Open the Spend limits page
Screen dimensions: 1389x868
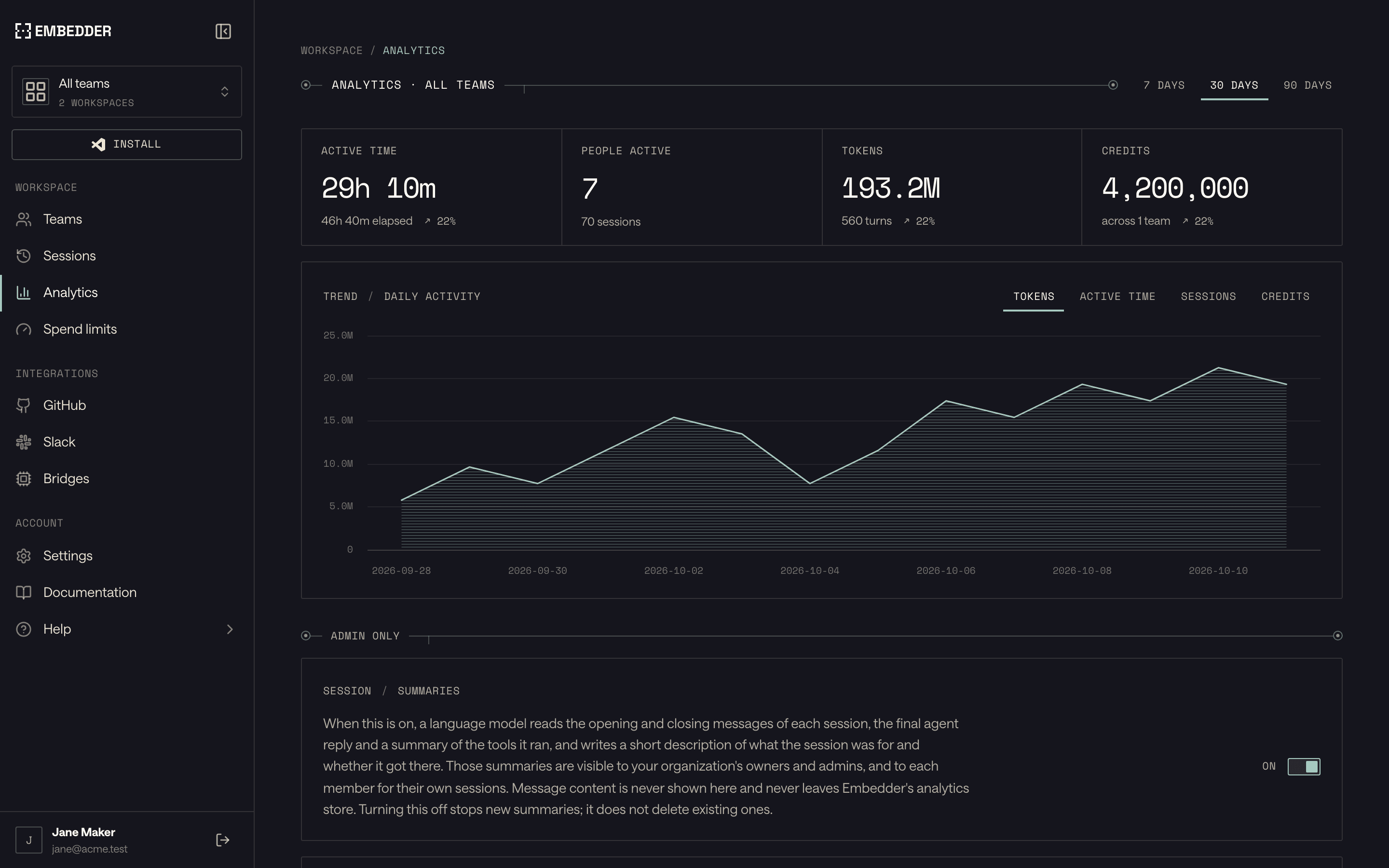pos(127,329)
